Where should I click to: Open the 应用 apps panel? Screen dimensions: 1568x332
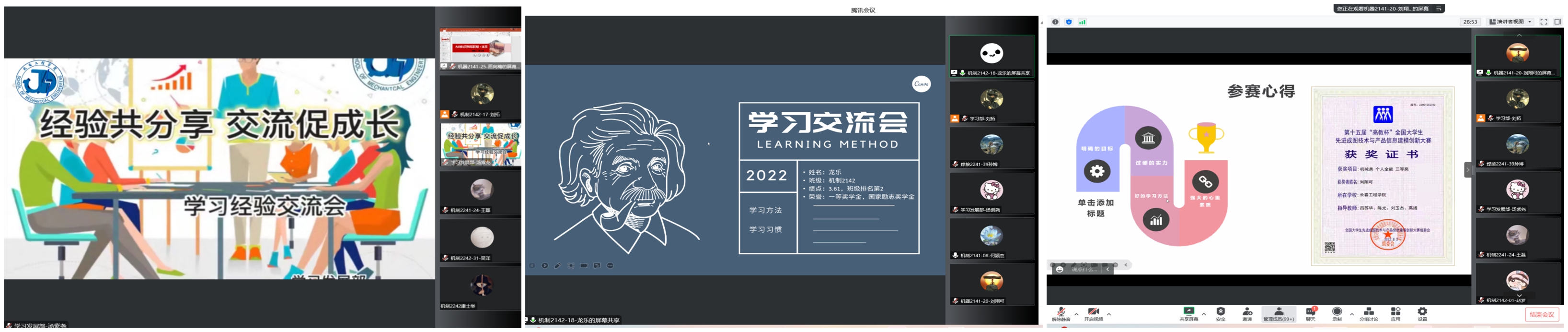point(1395,315)
